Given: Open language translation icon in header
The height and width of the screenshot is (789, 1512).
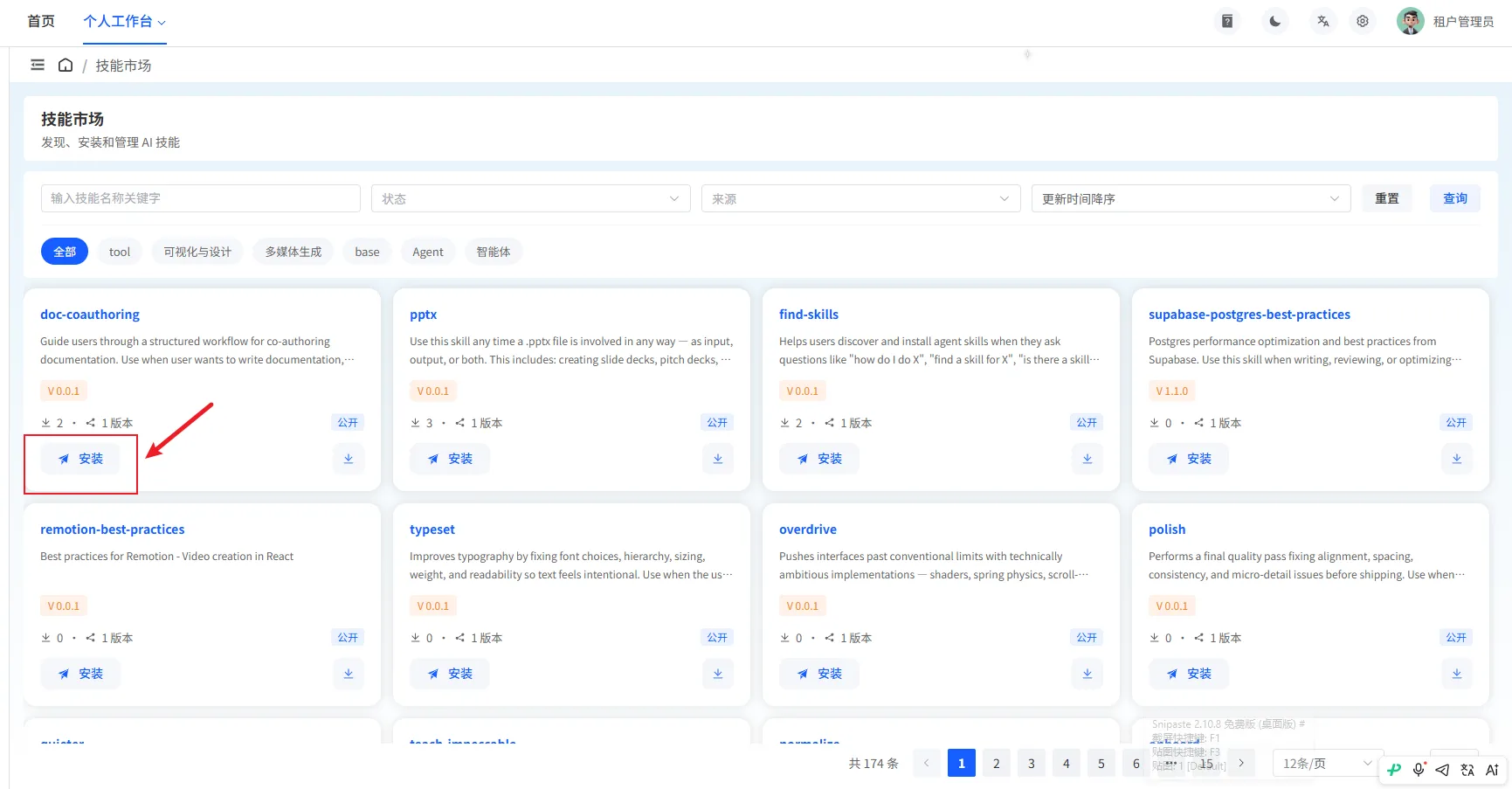Looking at the screenshot, I should pos(1323,21).
